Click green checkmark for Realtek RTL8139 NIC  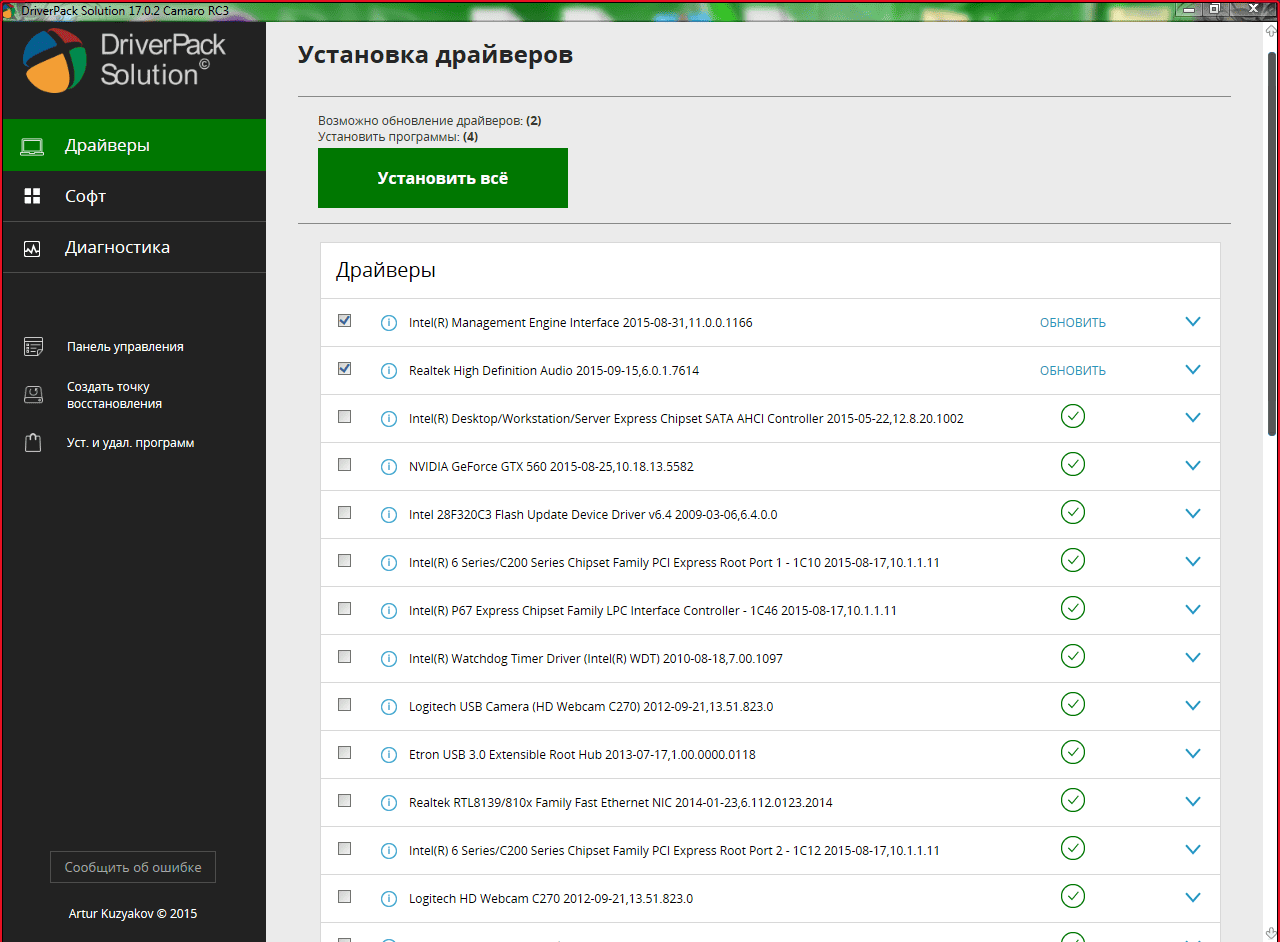pos(1073,800)
